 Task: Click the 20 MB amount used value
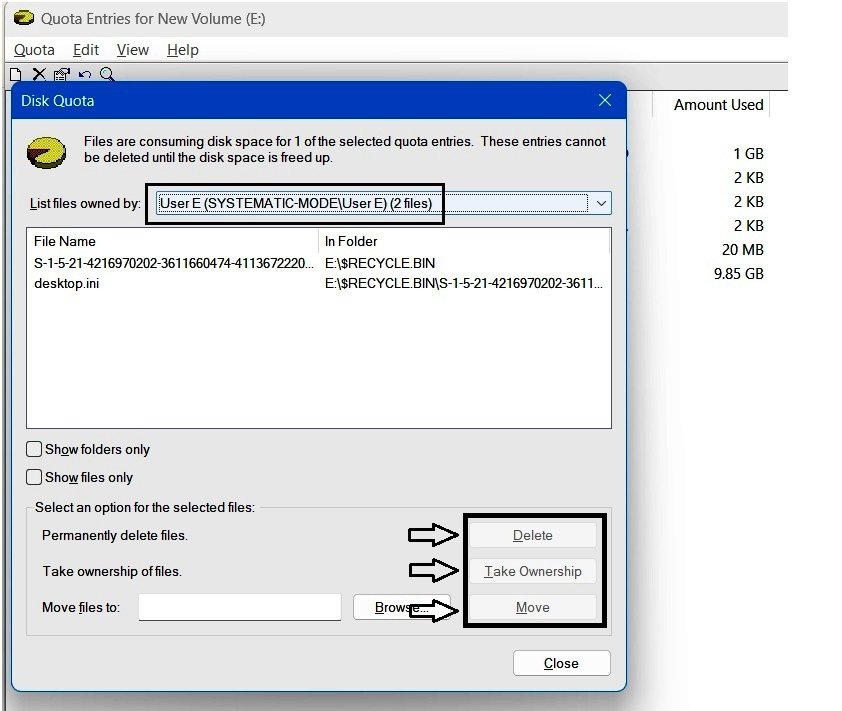(x=743, y=250)
